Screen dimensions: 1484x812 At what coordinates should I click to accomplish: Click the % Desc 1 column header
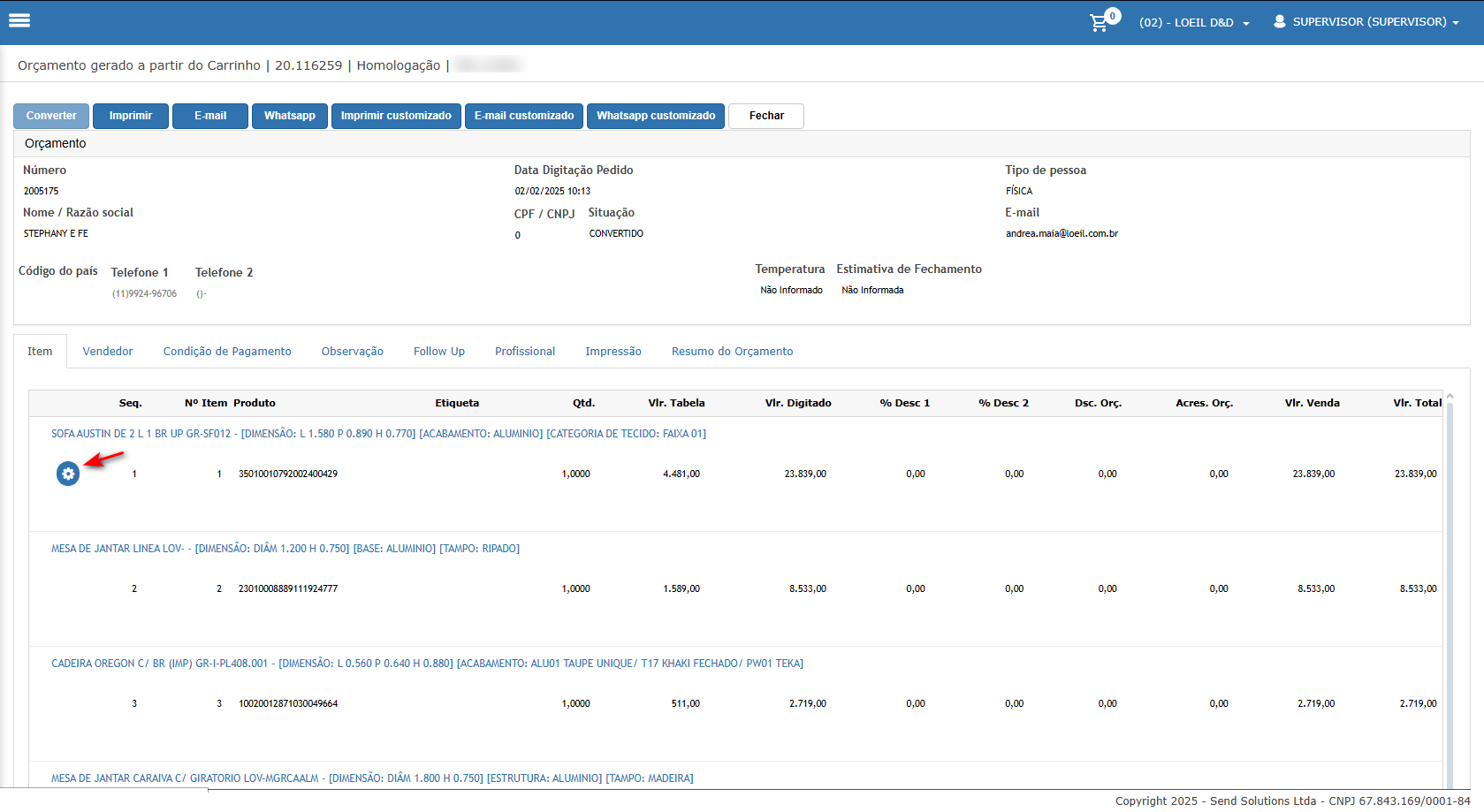pyautogui.click(x=905, y=403)
